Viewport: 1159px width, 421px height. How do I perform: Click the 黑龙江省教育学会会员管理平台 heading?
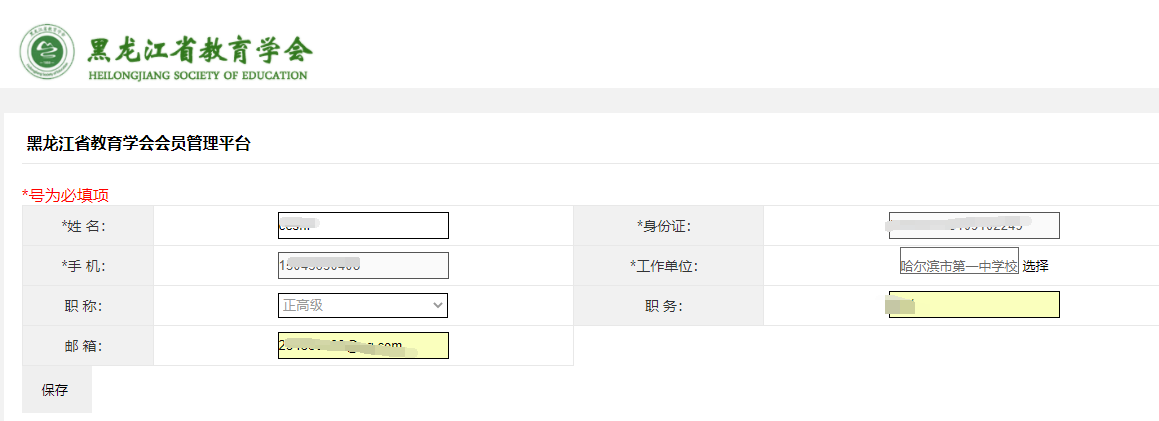click(x=138, y=144)
